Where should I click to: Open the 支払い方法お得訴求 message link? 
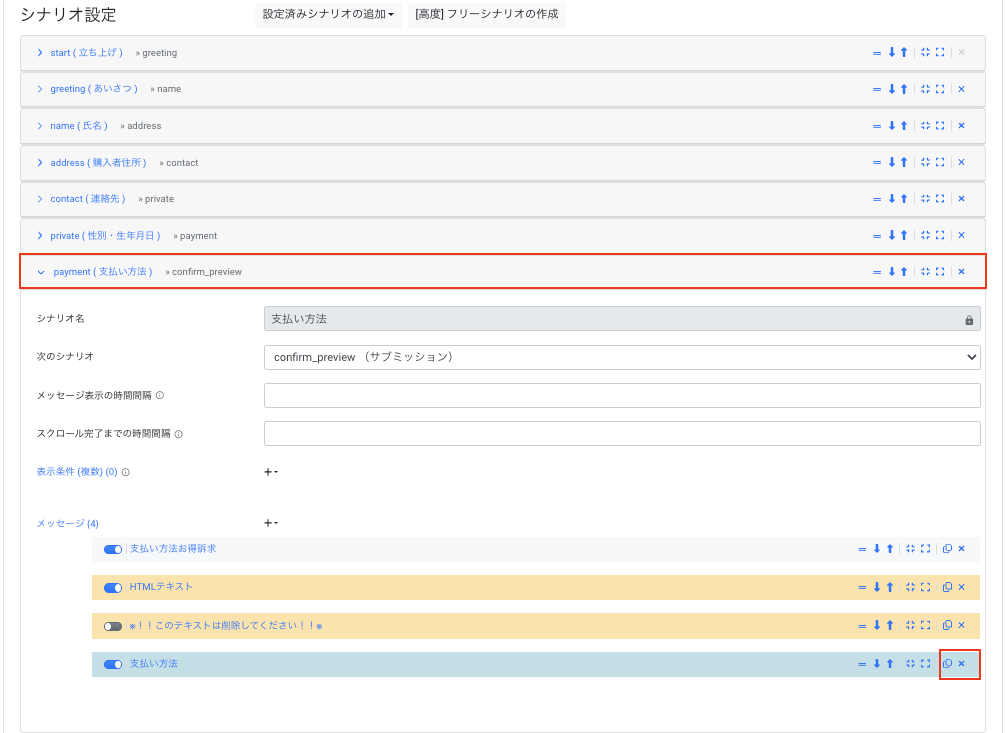click(173, 549)
